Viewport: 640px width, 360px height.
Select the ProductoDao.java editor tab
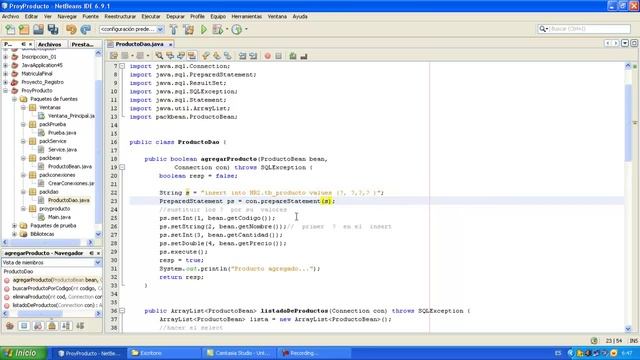coord(139,44)
